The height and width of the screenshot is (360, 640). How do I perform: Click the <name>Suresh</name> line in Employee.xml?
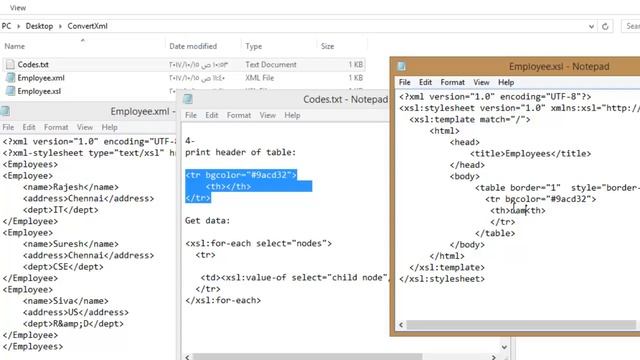click(x=71, y=244)
